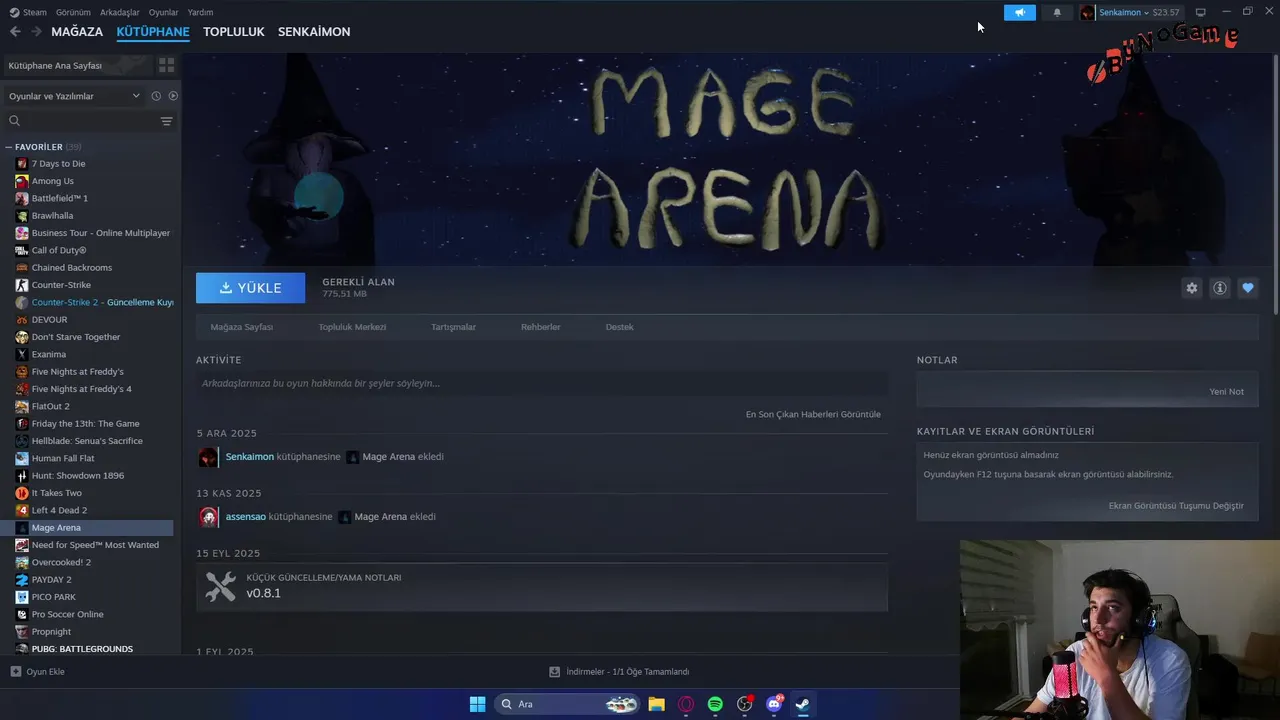Open the Görünüm menu
This screenshot has height=720, width=1280.
point(73,12)
